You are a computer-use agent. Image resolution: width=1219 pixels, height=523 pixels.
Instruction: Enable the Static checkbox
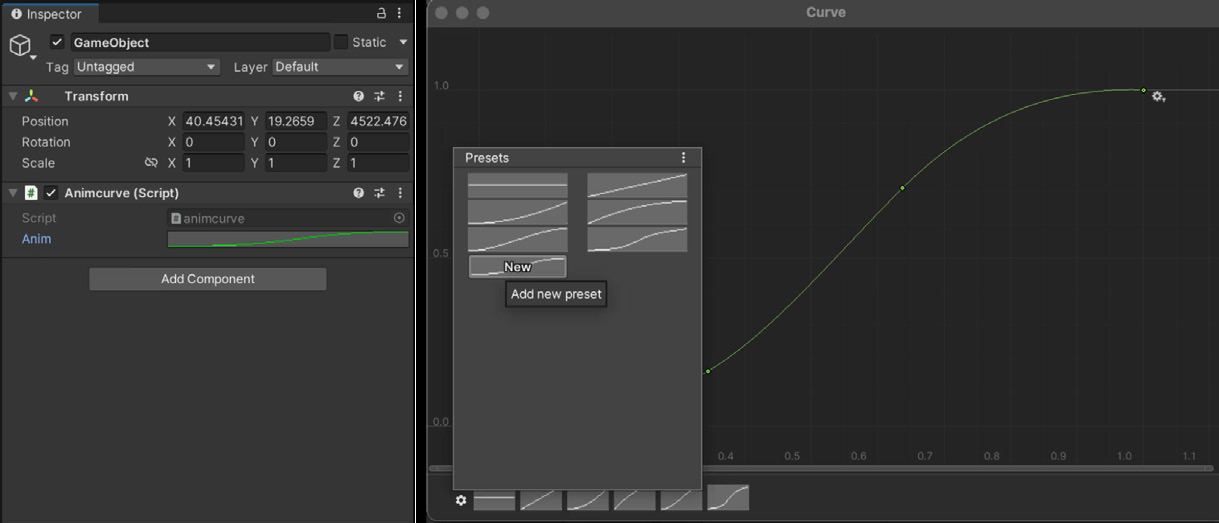(x=341, y=42)
